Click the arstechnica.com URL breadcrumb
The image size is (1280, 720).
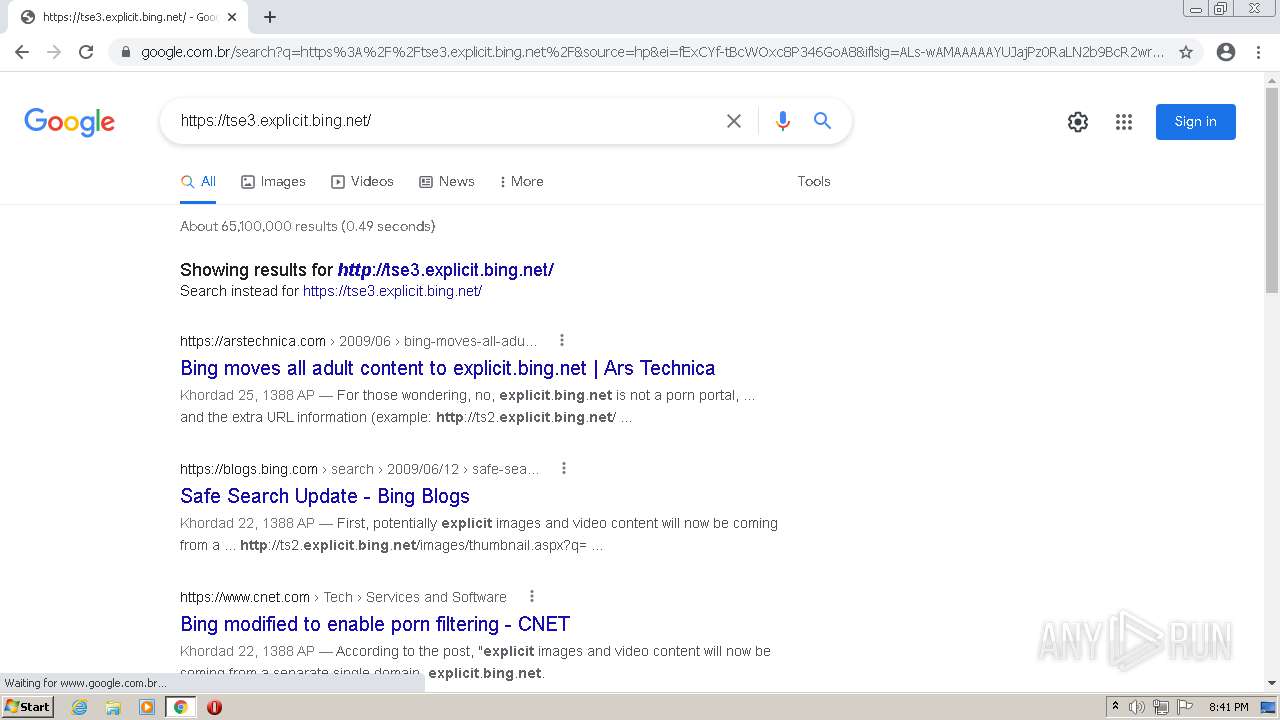[x=359, y=341]
